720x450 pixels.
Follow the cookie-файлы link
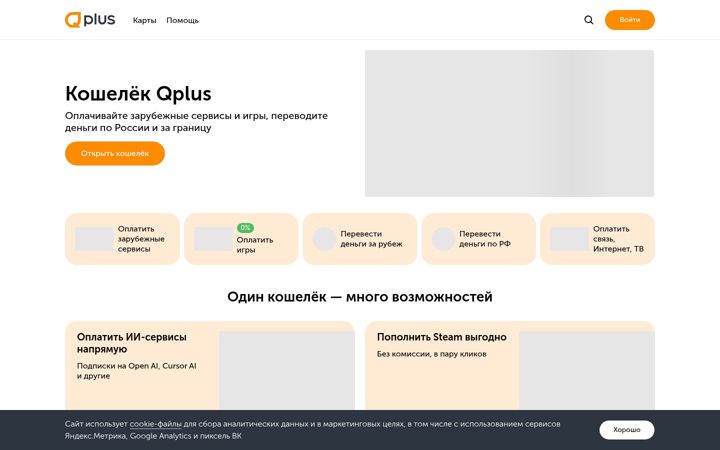click(156, 424)
